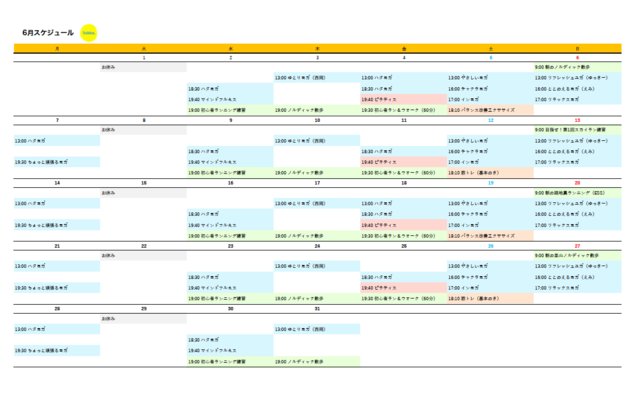Select 16:00 ととのえるヨガ on the 6th
The image size is (640, 393).
tap(578, 89)
